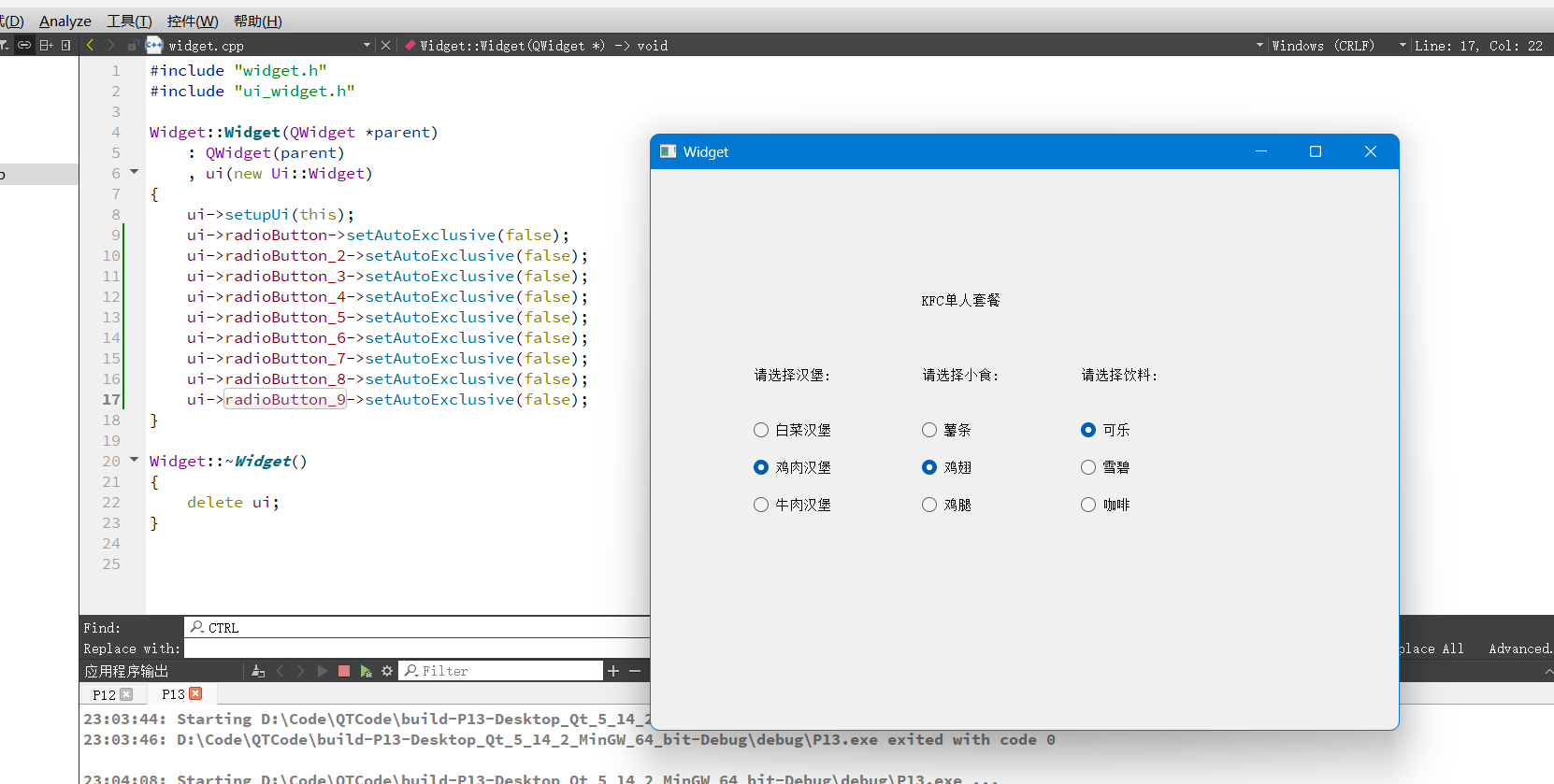This screenshot has height=784, width=1554.
Task: Click the attach debugger run icon
Action: pos(366,671)
